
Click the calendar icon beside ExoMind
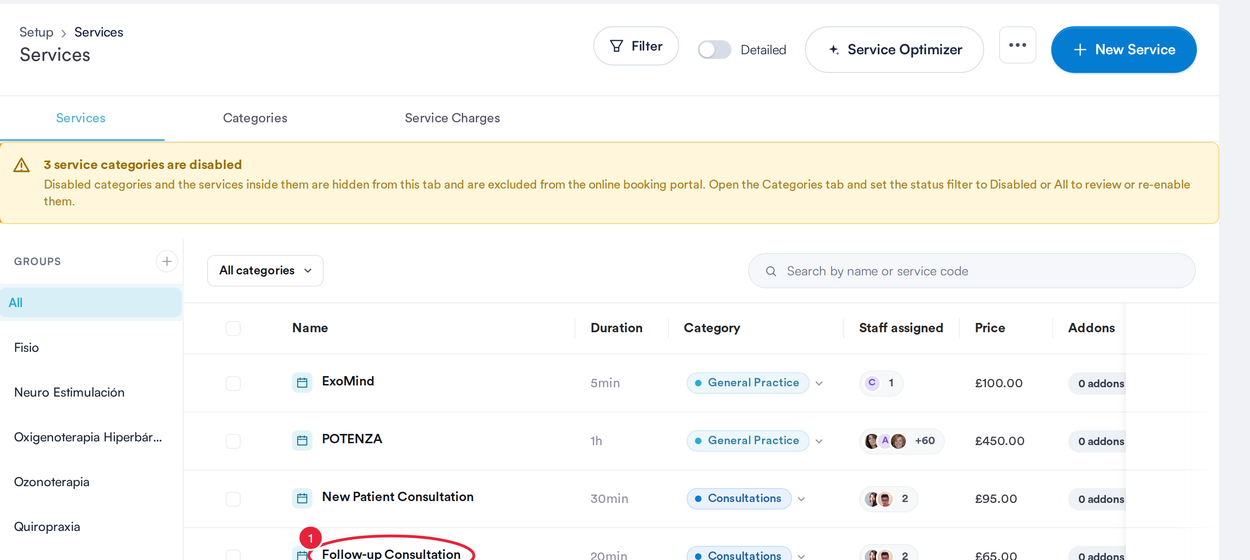(x=302, y=382)
